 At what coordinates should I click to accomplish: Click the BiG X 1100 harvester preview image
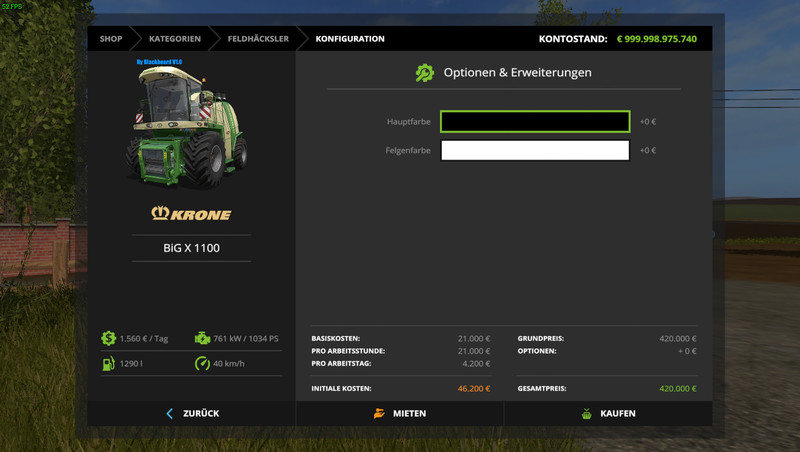[x=180, y=125]
